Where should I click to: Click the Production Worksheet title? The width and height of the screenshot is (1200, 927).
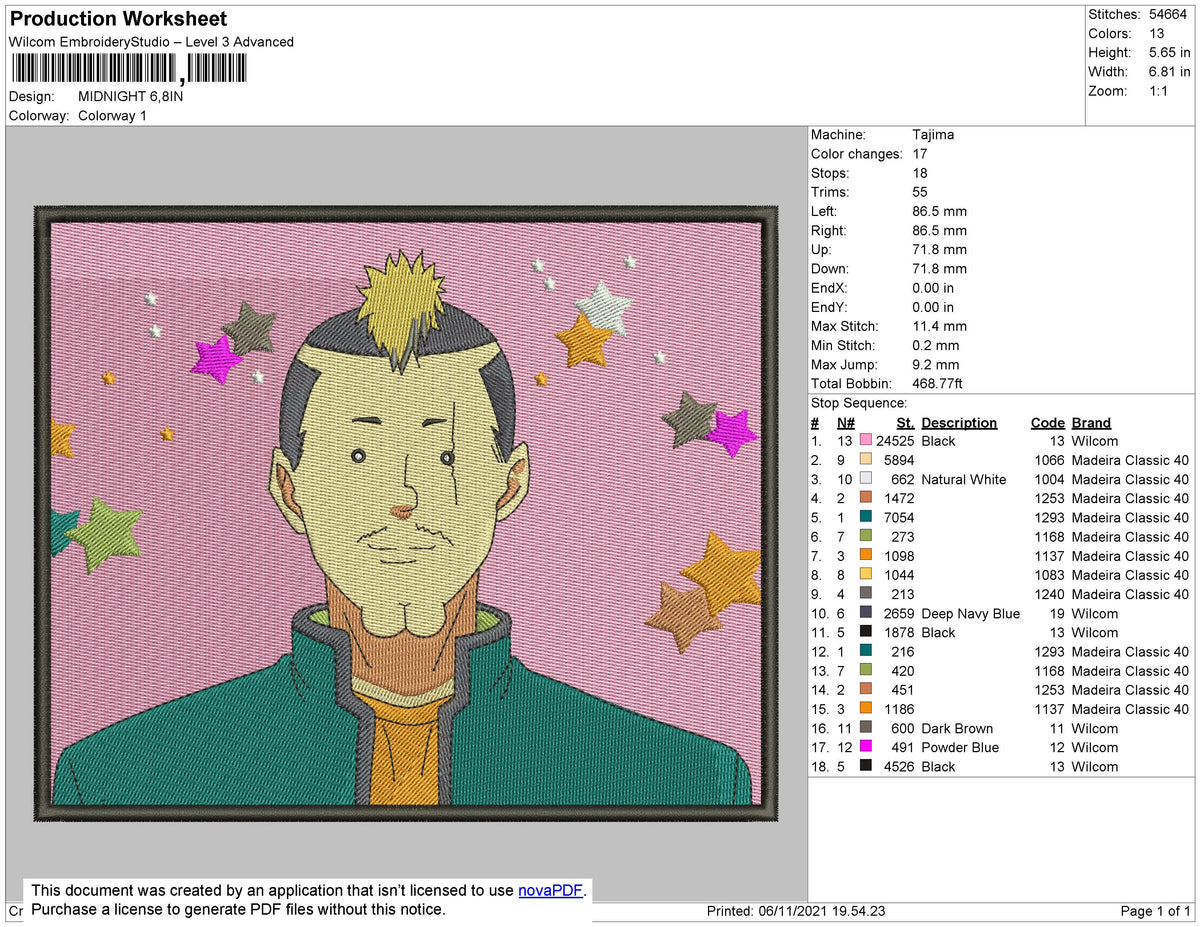118,19
